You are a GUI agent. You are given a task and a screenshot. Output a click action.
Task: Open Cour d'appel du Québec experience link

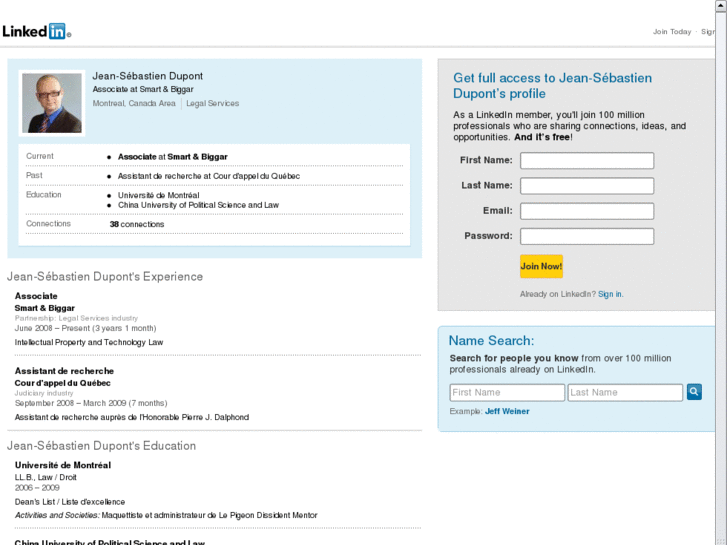coord(62,383)
